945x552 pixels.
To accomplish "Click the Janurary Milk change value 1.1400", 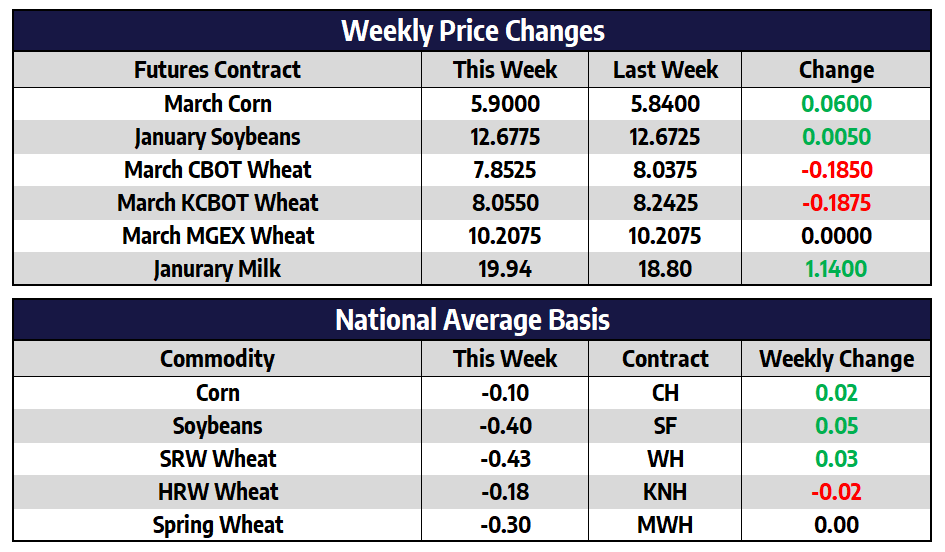I will (x=836, y=269).
